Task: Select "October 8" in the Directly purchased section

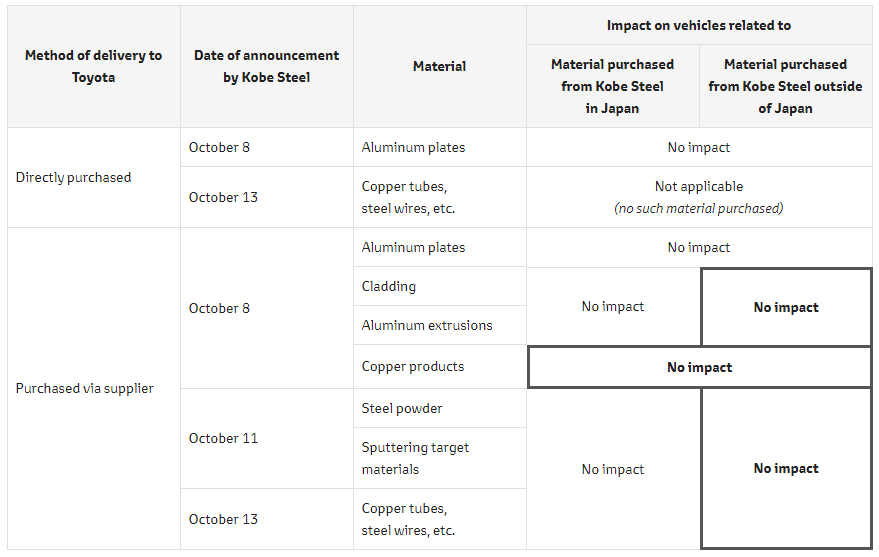Action: [x=219, y=147]
